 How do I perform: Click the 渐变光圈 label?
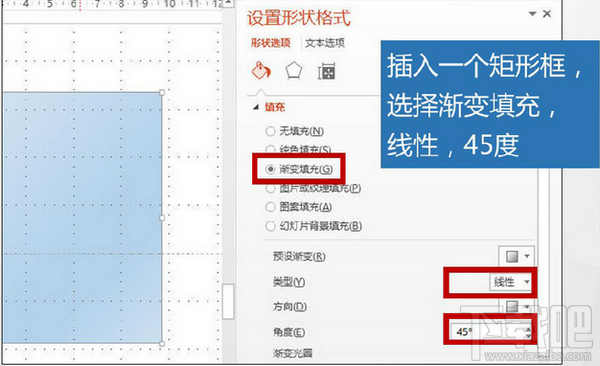293,353
